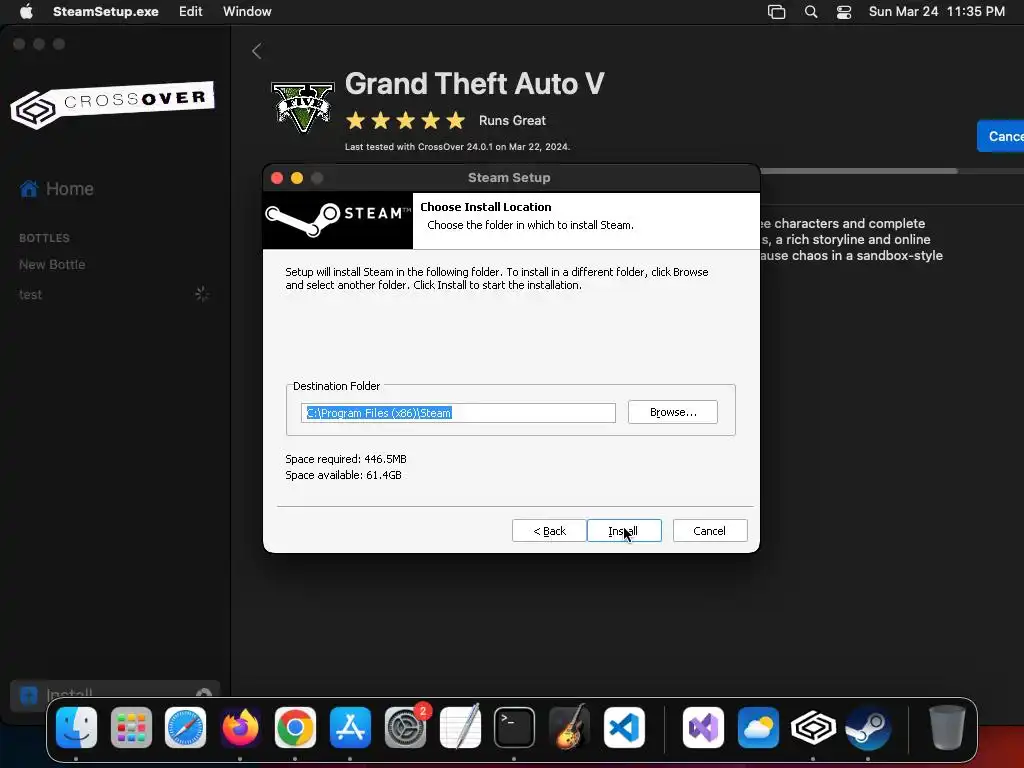This screenshot has width=1024, height=768.
Task: Launch Visual Studio Code from Dock
Action: (x=624, y=727)
